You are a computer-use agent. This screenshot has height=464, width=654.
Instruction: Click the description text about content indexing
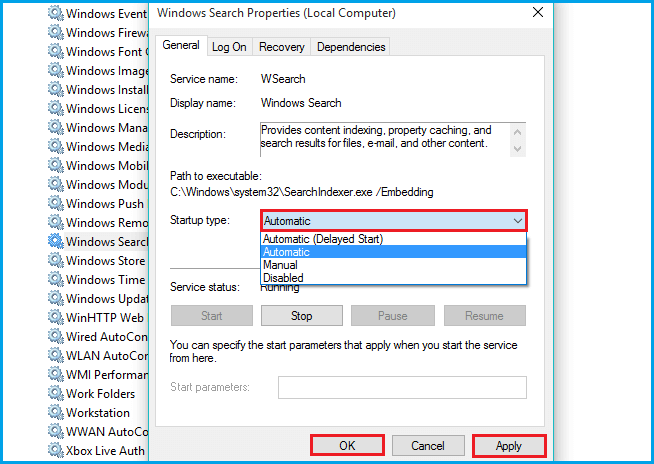pos(376,136)
